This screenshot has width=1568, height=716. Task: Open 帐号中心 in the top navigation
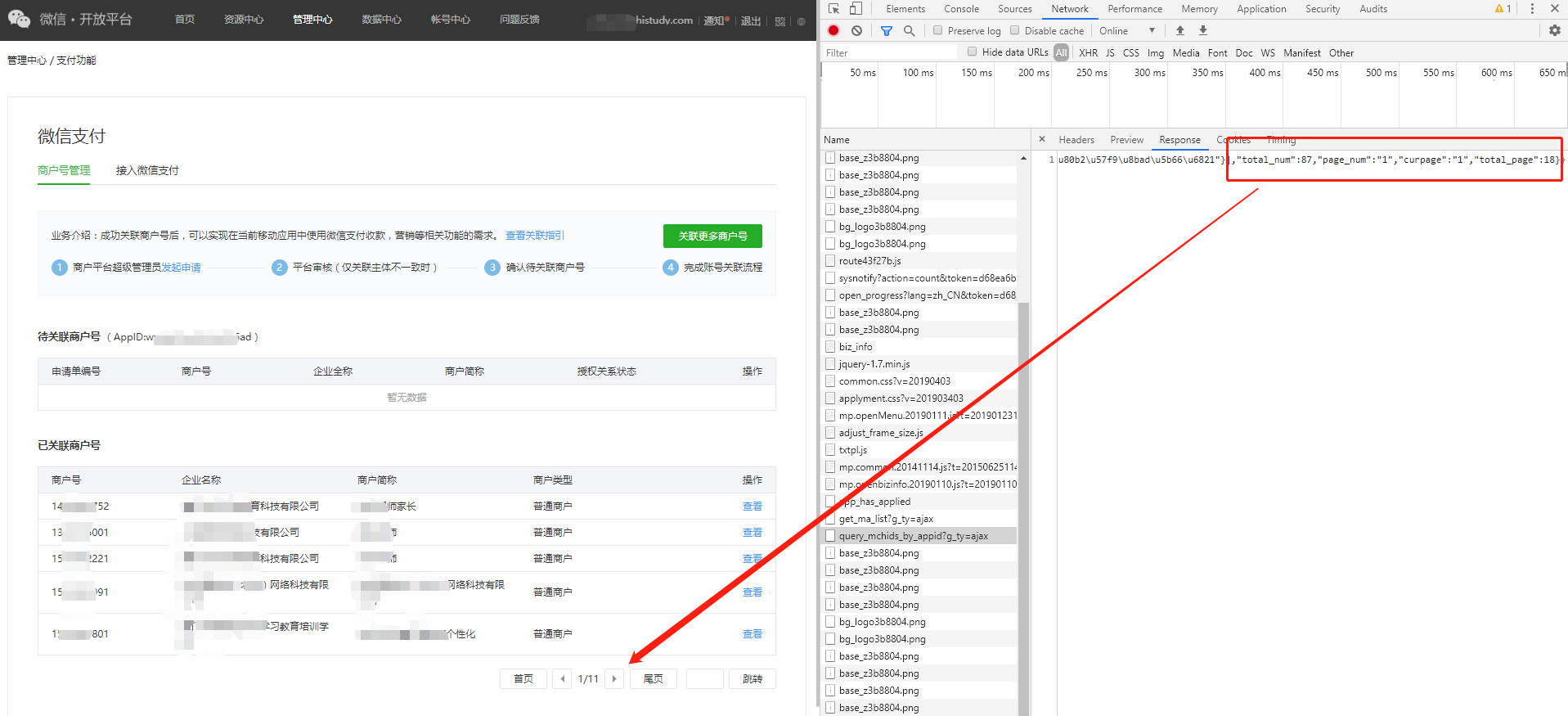(451, 20)
